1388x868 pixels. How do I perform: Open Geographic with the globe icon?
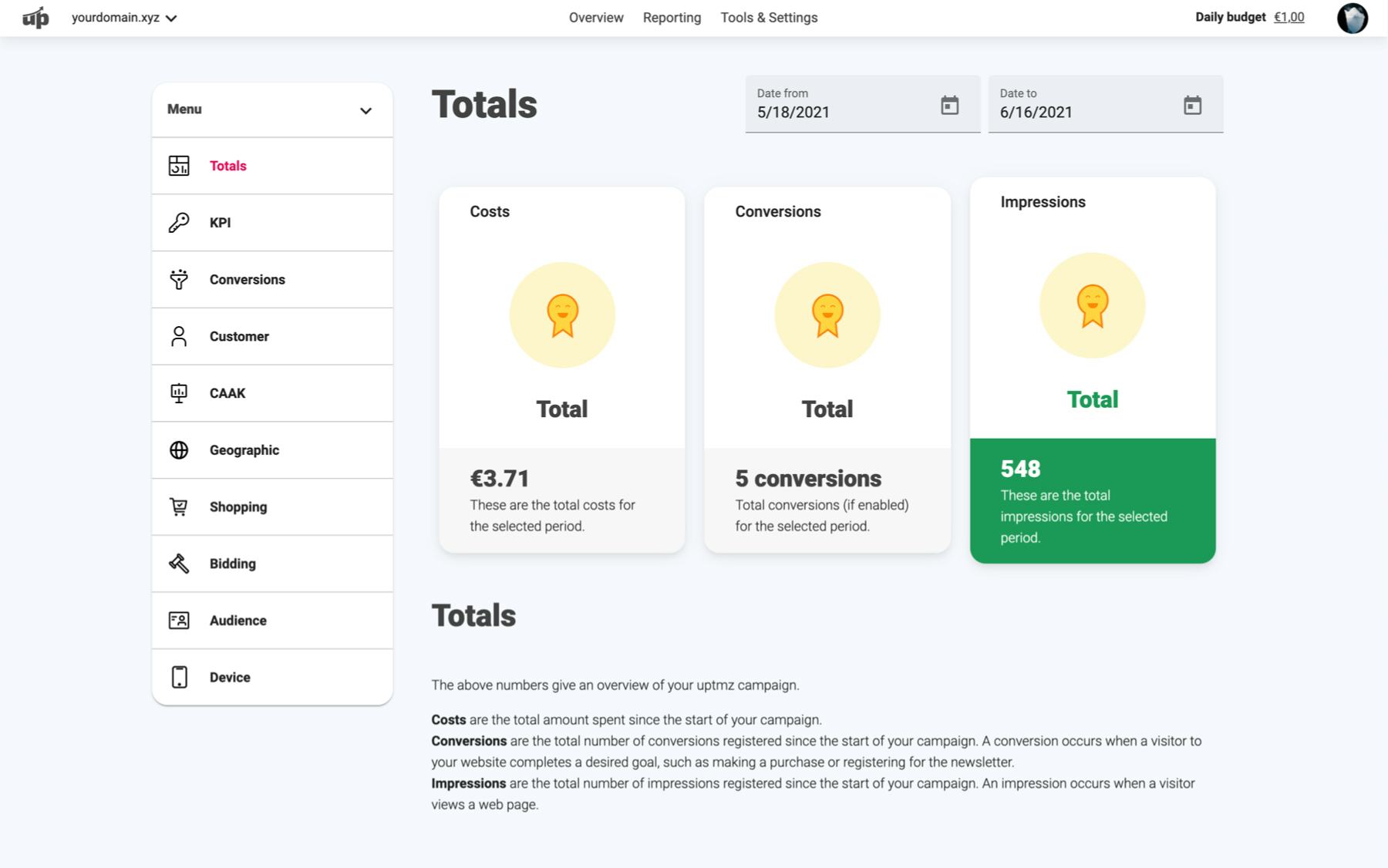point(179,449)
